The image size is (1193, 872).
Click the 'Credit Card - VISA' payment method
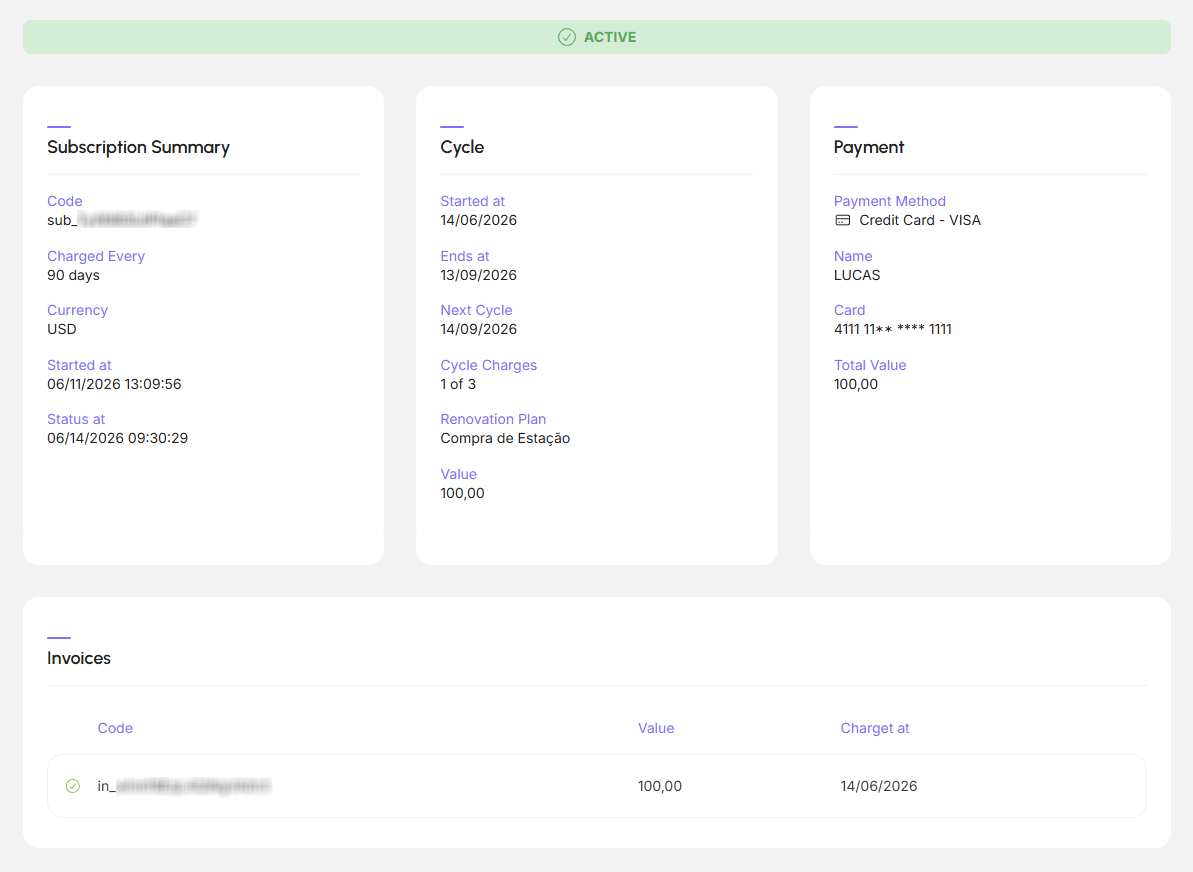(x=920, y=221)
